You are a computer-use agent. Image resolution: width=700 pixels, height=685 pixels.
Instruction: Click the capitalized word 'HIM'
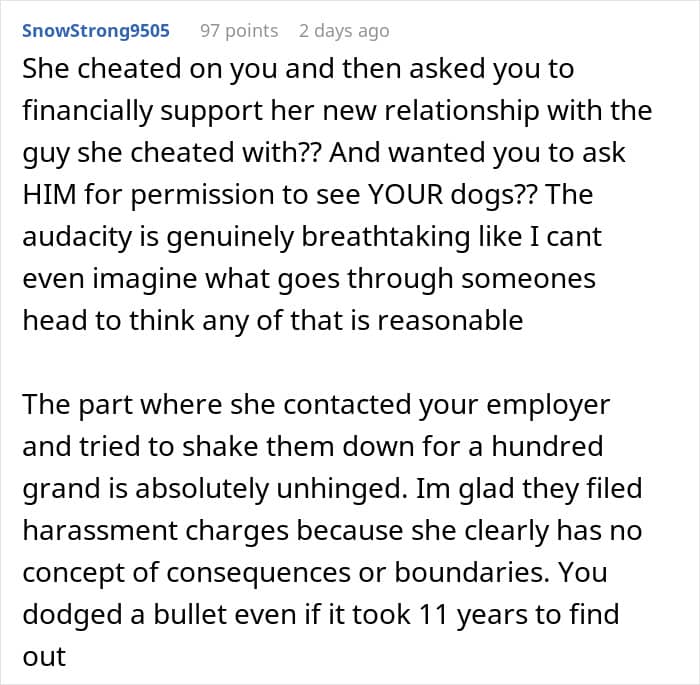(x=53, y=195)
